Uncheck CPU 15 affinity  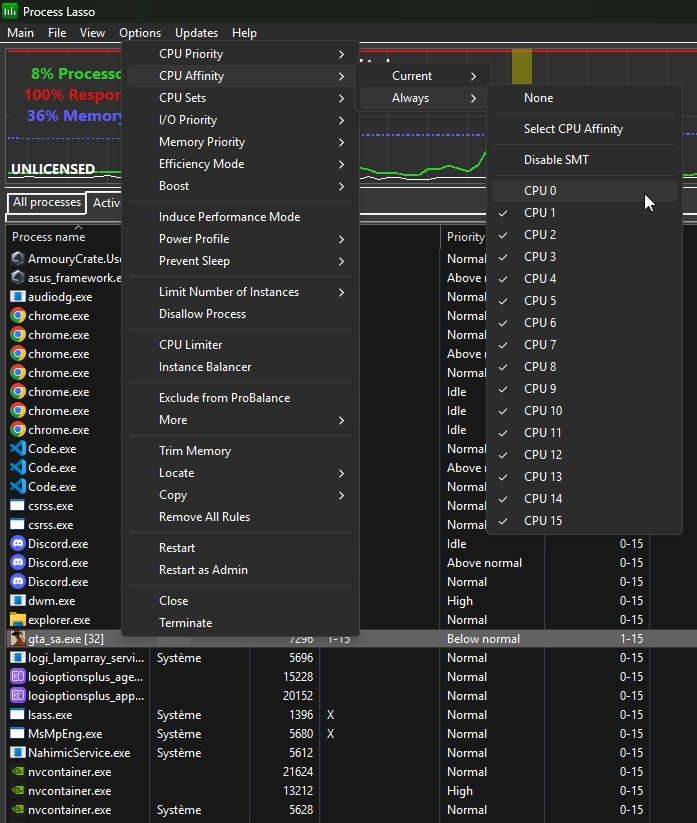584,521
